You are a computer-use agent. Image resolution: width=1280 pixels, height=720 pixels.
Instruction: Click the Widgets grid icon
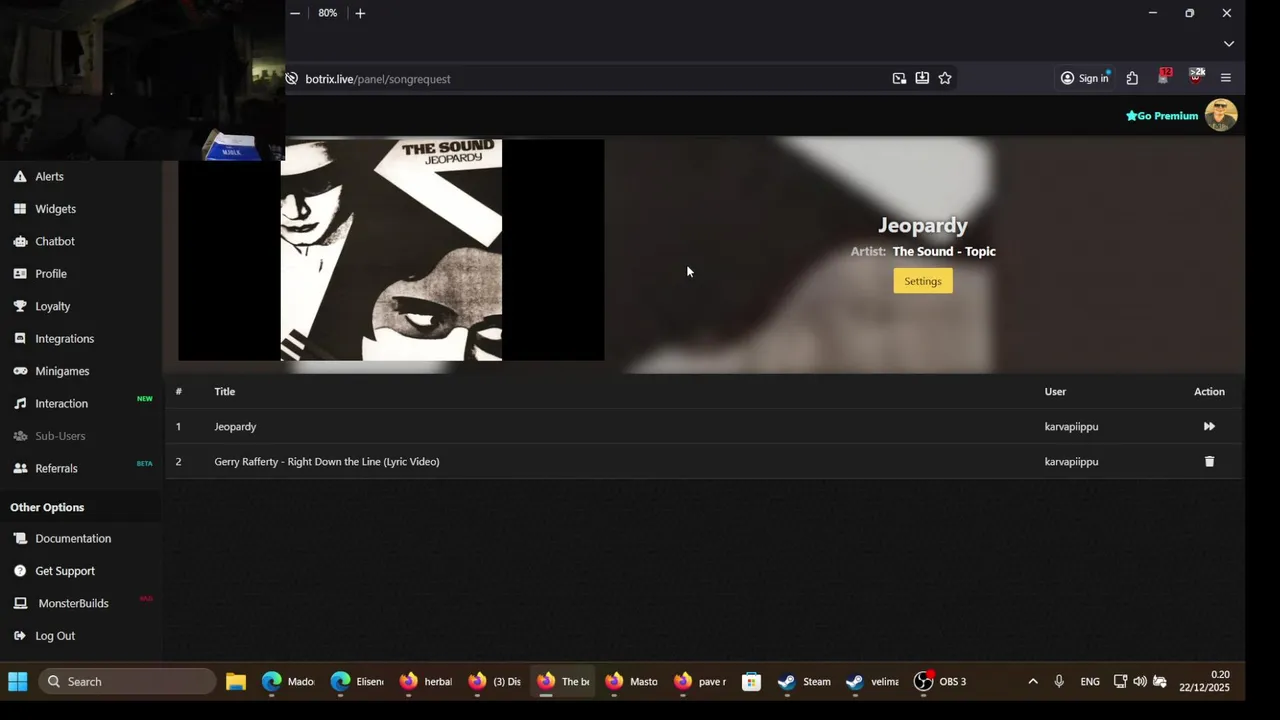(x=20, y=209)
